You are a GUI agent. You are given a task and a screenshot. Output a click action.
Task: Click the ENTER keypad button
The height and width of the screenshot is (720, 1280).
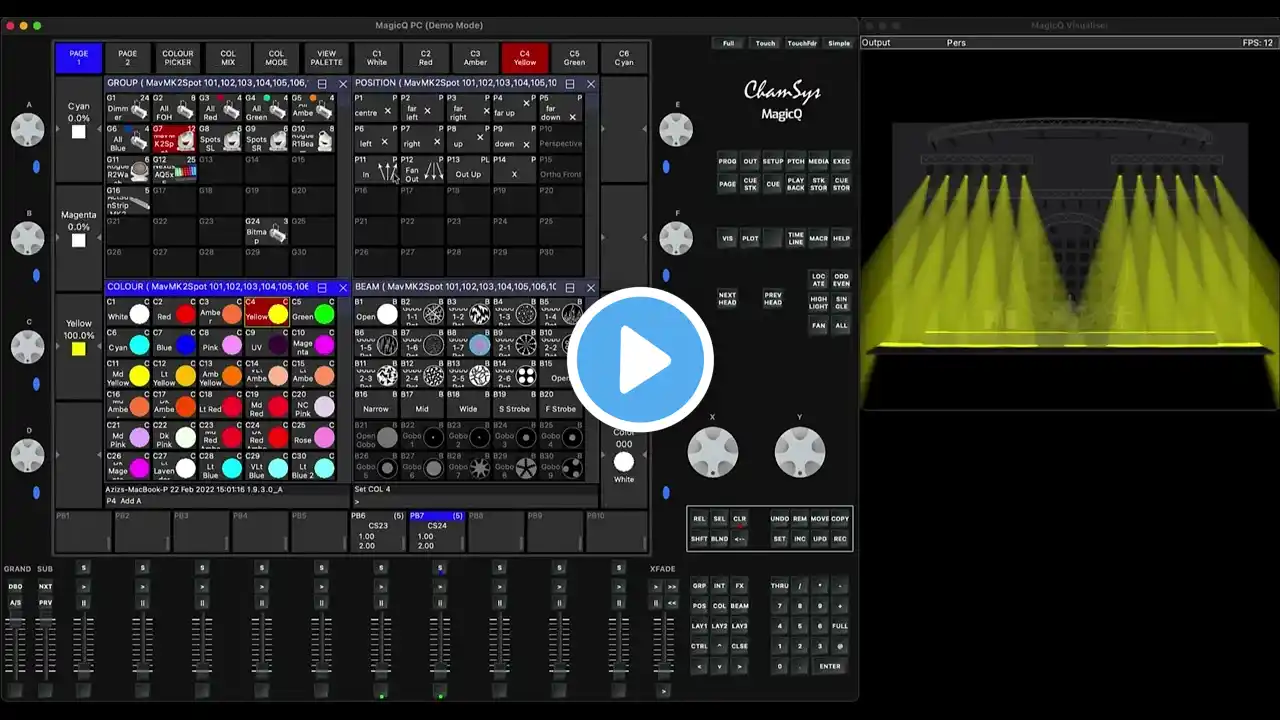point(830,666)
